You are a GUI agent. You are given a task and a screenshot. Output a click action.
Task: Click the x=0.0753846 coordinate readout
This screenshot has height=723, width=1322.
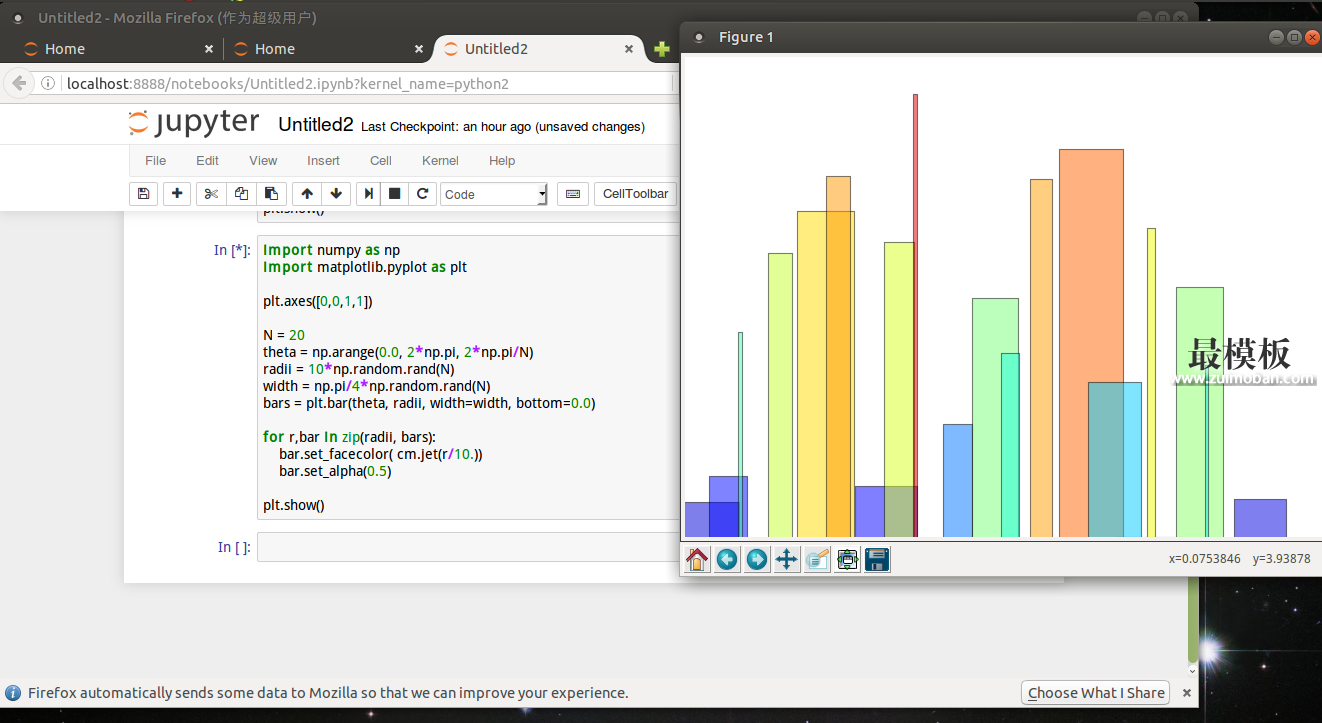1204,559
